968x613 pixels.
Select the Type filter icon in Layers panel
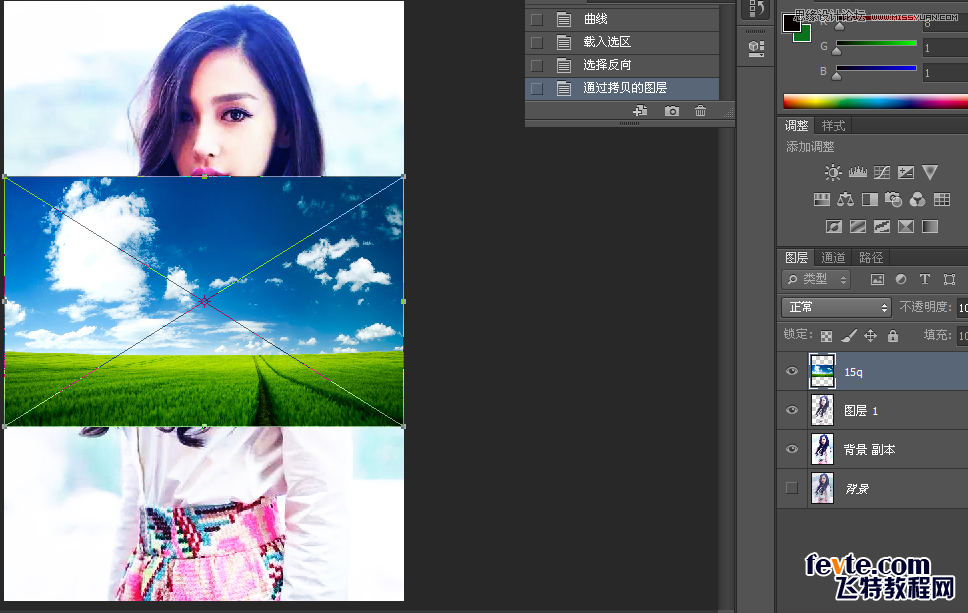click(925, 280)
